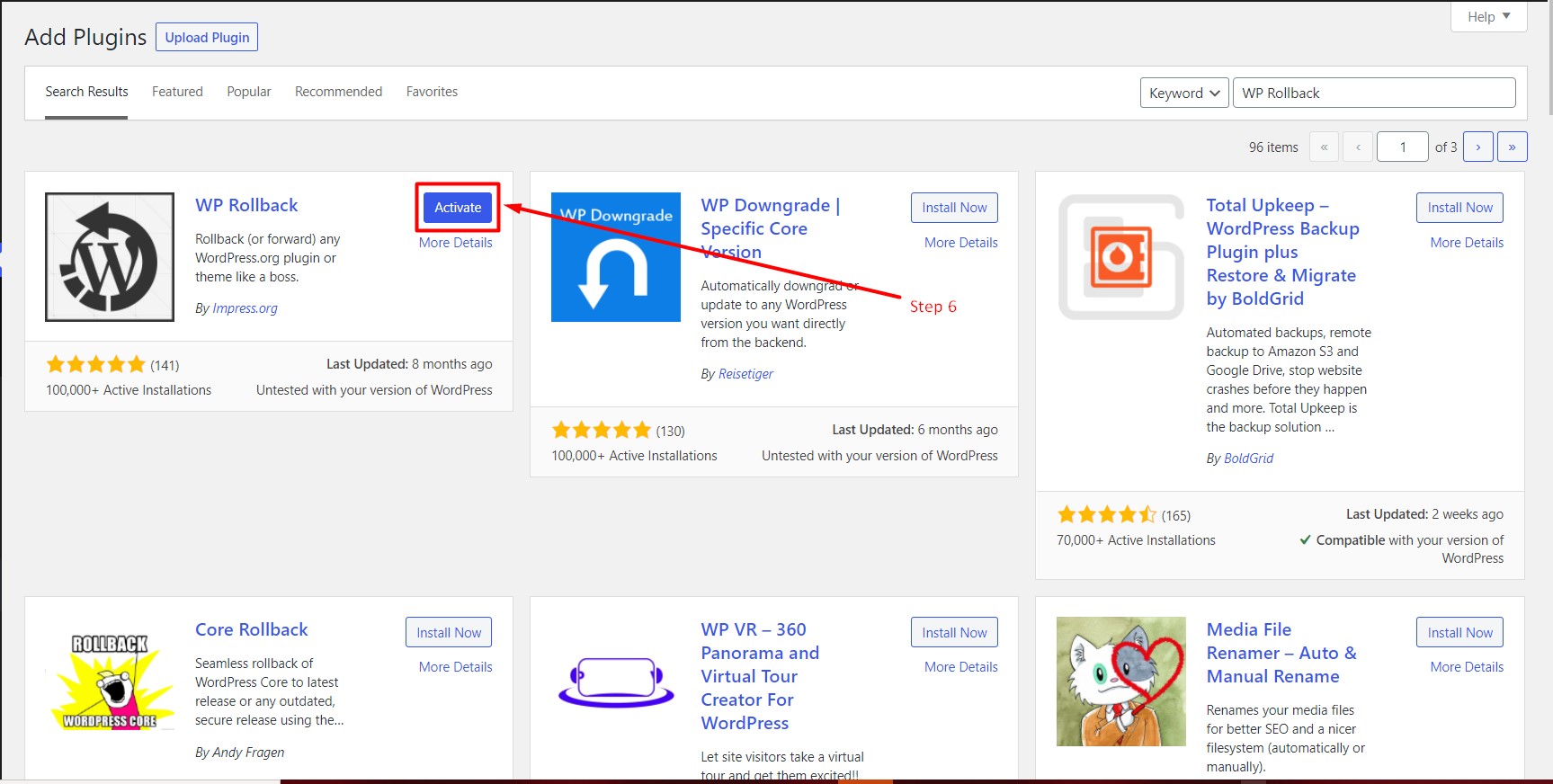Open More Details for Total Upkeep
The image size is (1553, 784).
coord(1467,243)
